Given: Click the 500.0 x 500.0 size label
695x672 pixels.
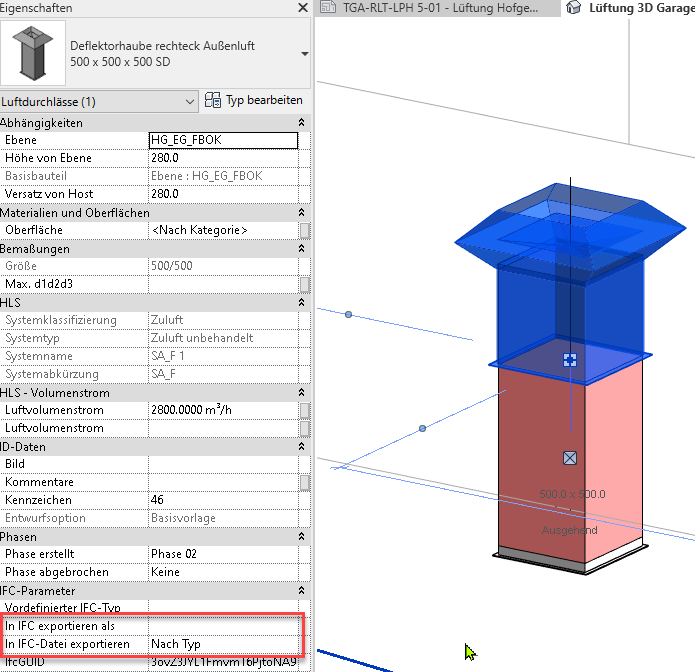Looking at the screenshot, I should pyautogui.click(x=572, y=494).
